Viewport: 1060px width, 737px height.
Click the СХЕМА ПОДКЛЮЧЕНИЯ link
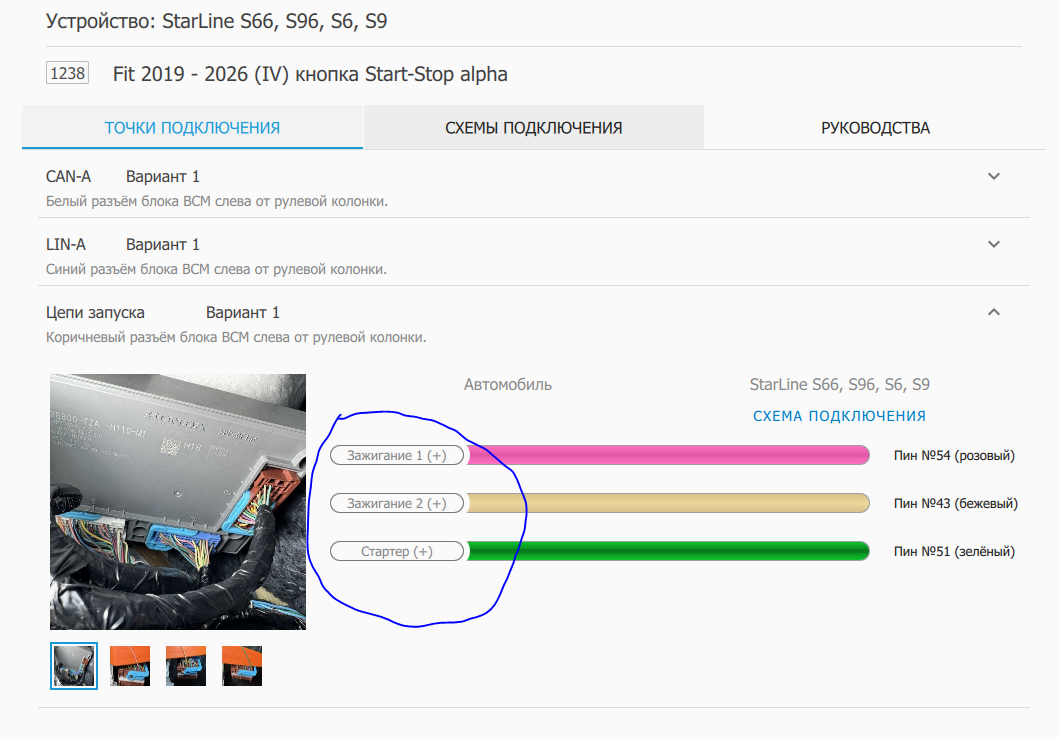click(x=839, y=416)
